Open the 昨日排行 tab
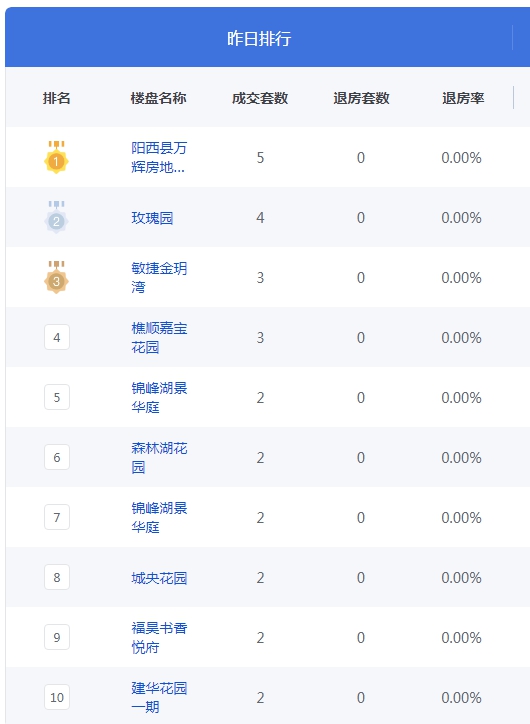Viewport: 530px width, 724px height. click(259, 38)
